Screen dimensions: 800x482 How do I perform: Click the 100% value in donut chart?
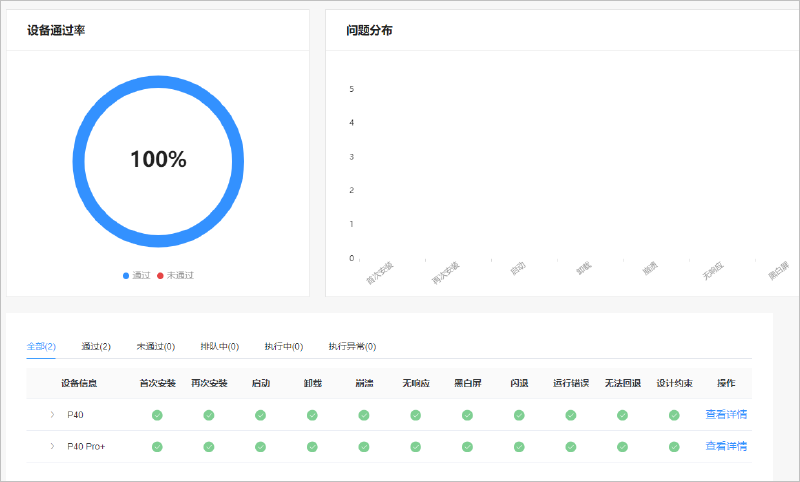[158, 159]
